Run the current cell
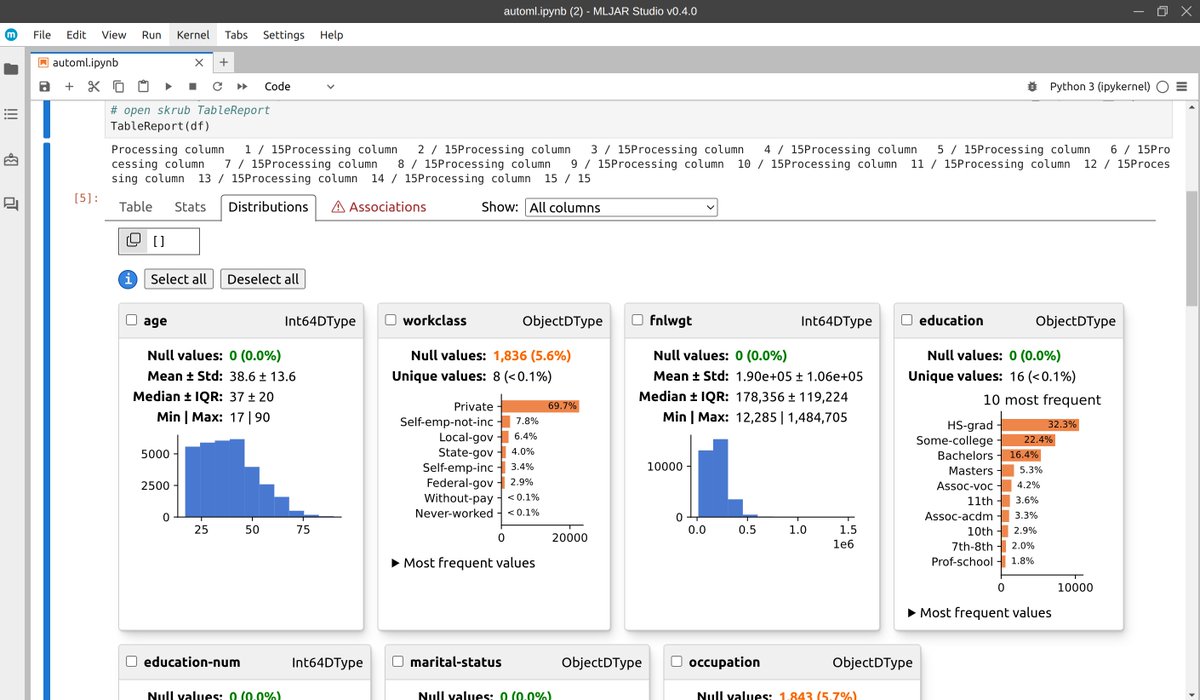 pos(167,86)
